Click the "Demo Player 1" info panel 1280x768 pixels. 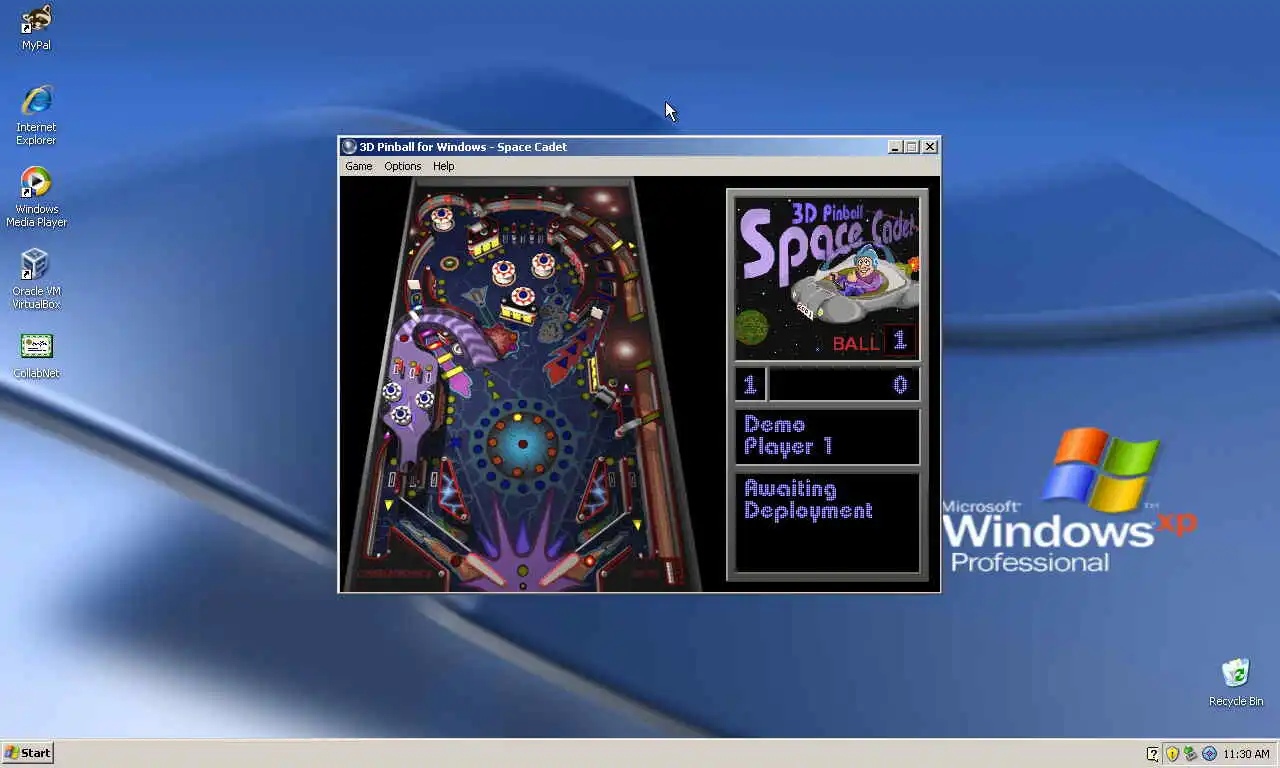coord(827,436)
